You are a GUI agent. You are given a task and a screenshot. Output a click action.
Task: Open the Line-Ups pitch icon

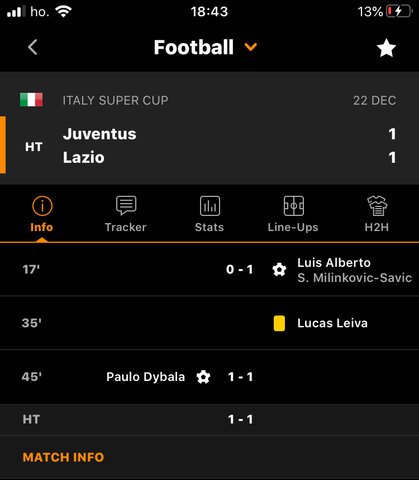[x=293, y=206]
